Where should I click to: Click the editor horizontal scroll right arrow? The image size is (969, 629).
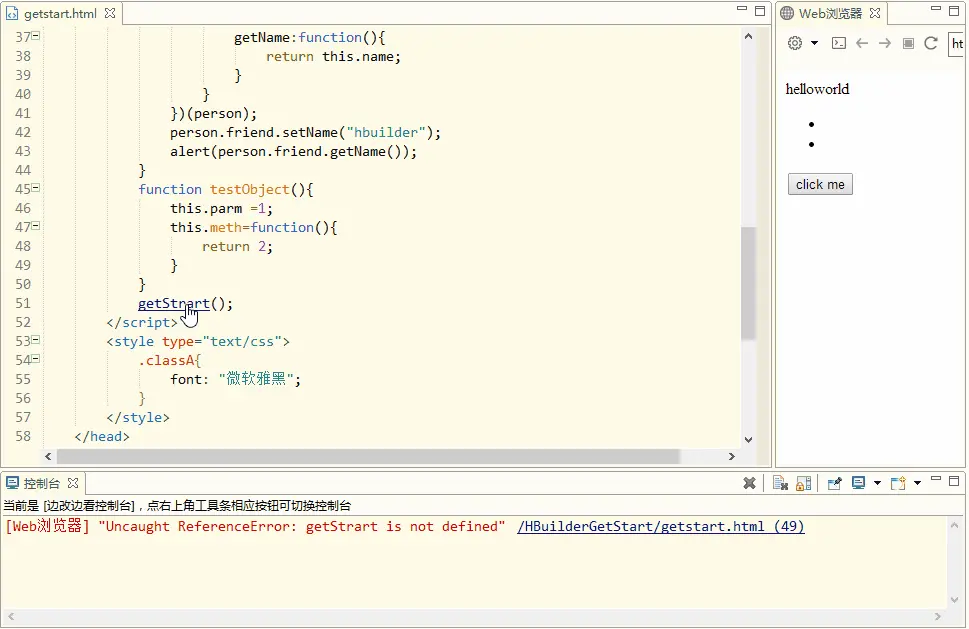pos(732,457)
